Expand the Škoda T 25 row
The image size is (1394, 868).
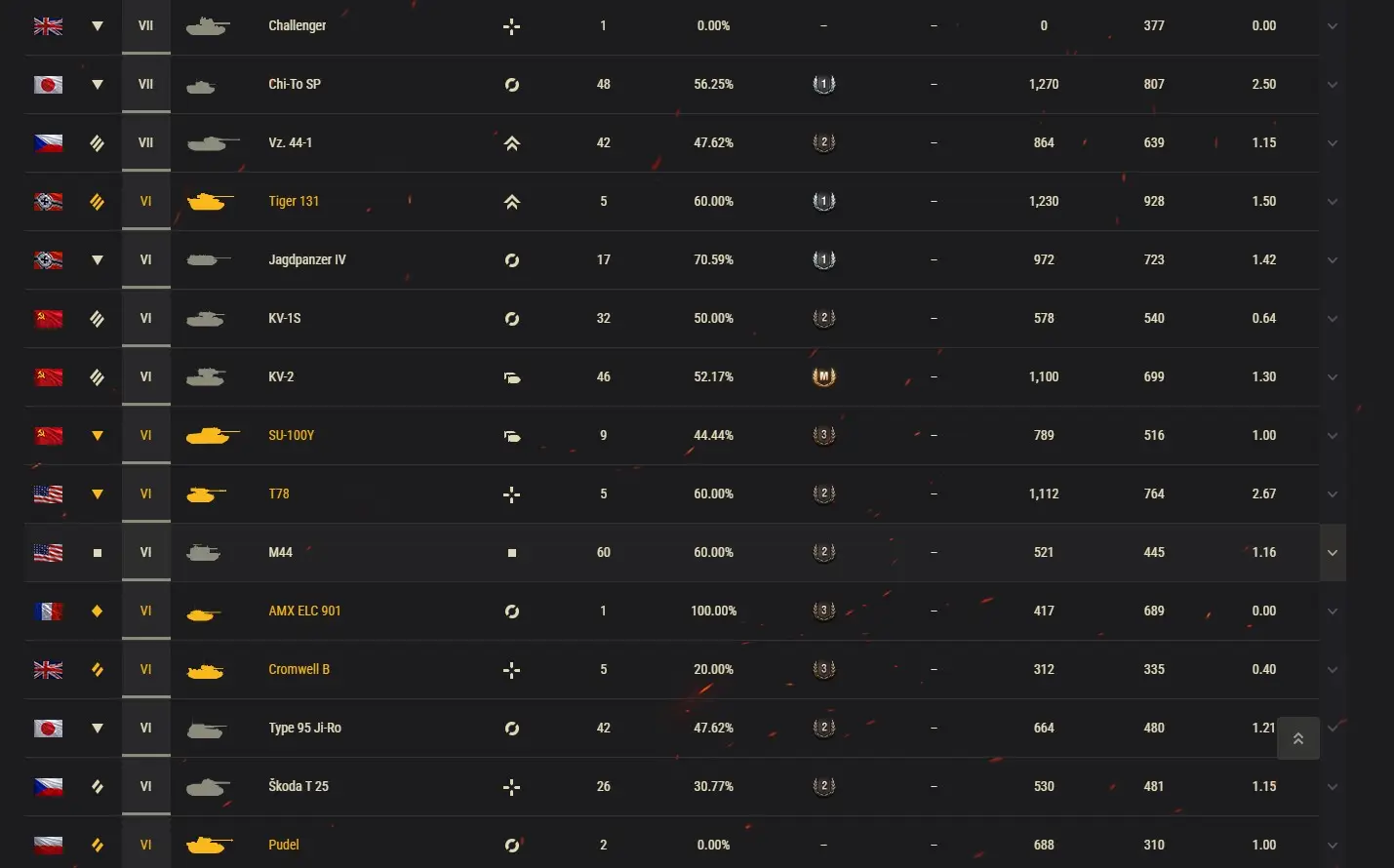coord(1333,787)
